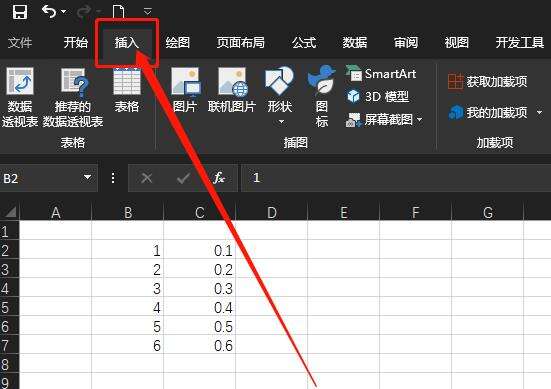
Task: Select cell B2 containing 1
Action: point(128,250)
